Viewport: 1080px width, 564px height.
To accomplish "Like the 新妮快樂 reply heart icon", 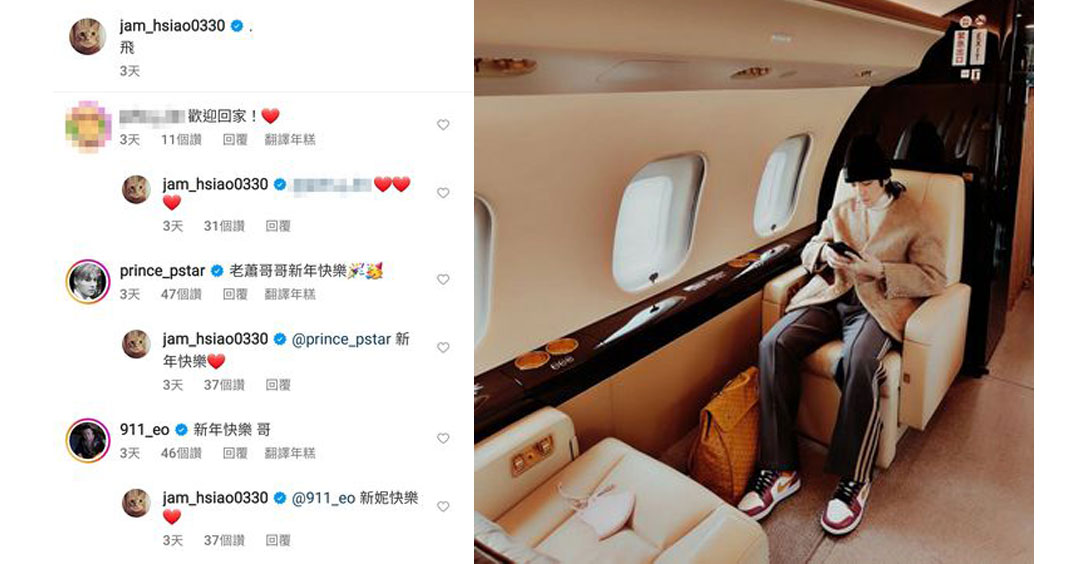I will pos(443,507).
